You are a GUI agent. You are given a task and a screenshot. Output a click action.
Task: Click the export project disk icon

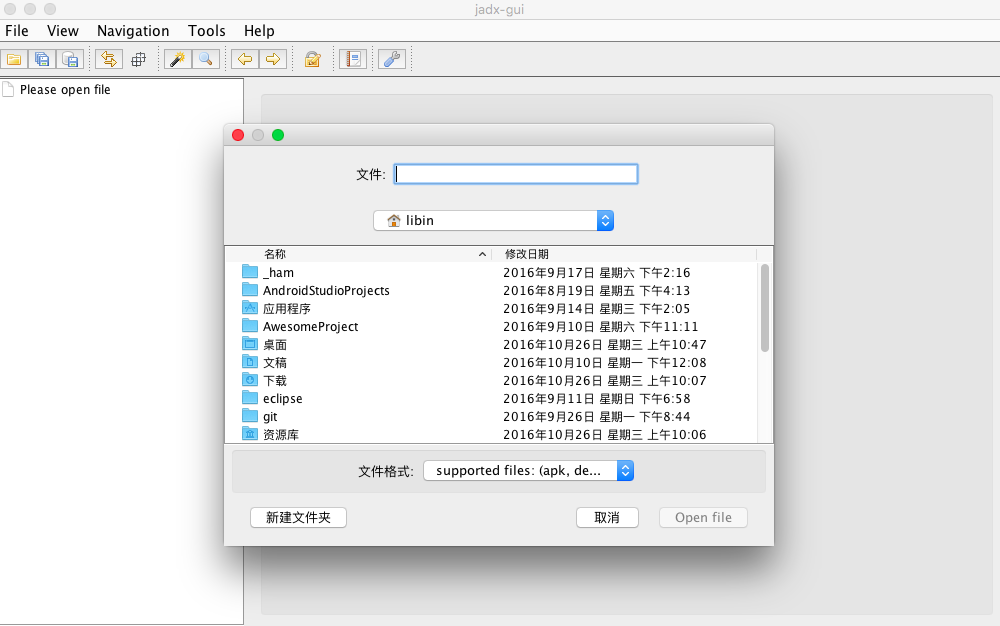click(70, 59)
